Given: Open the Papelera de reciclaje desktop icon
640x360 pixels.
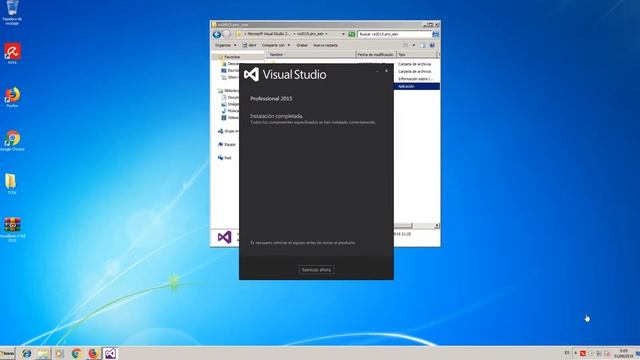Looking at the screenshot, I should coord(12,12).
